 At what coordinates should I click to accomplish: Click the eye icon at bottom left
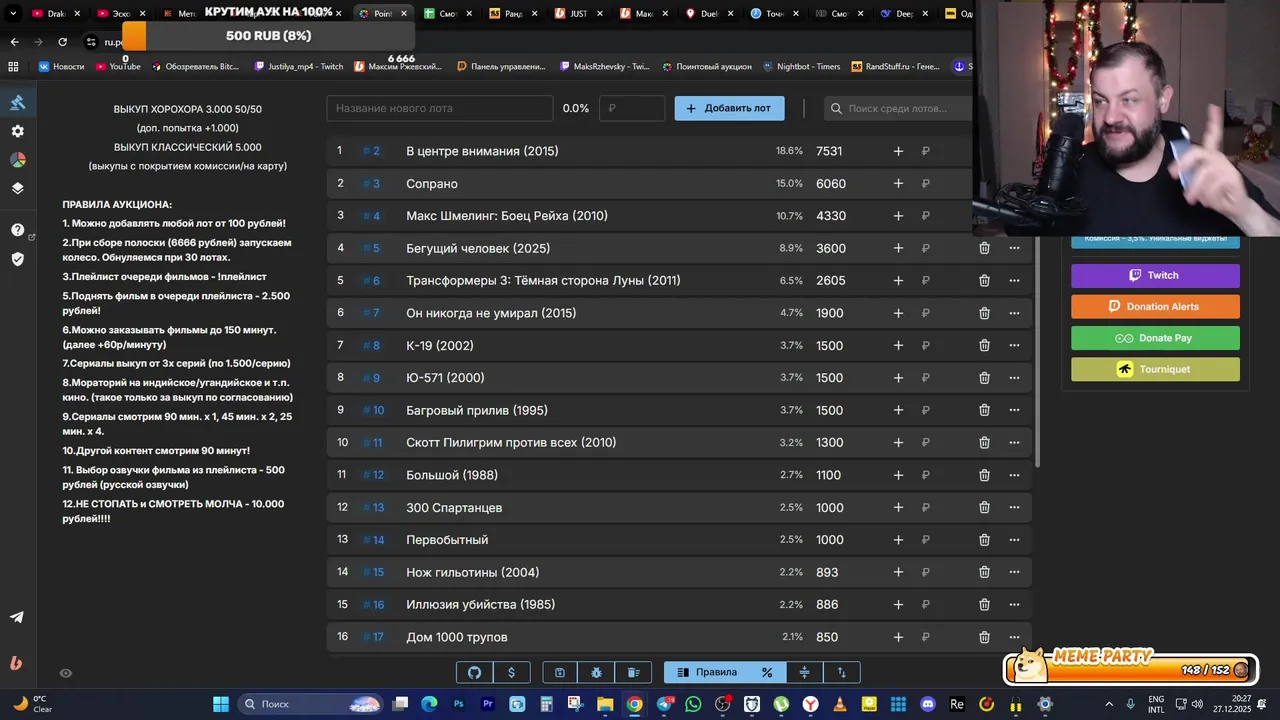click(66, 673)
